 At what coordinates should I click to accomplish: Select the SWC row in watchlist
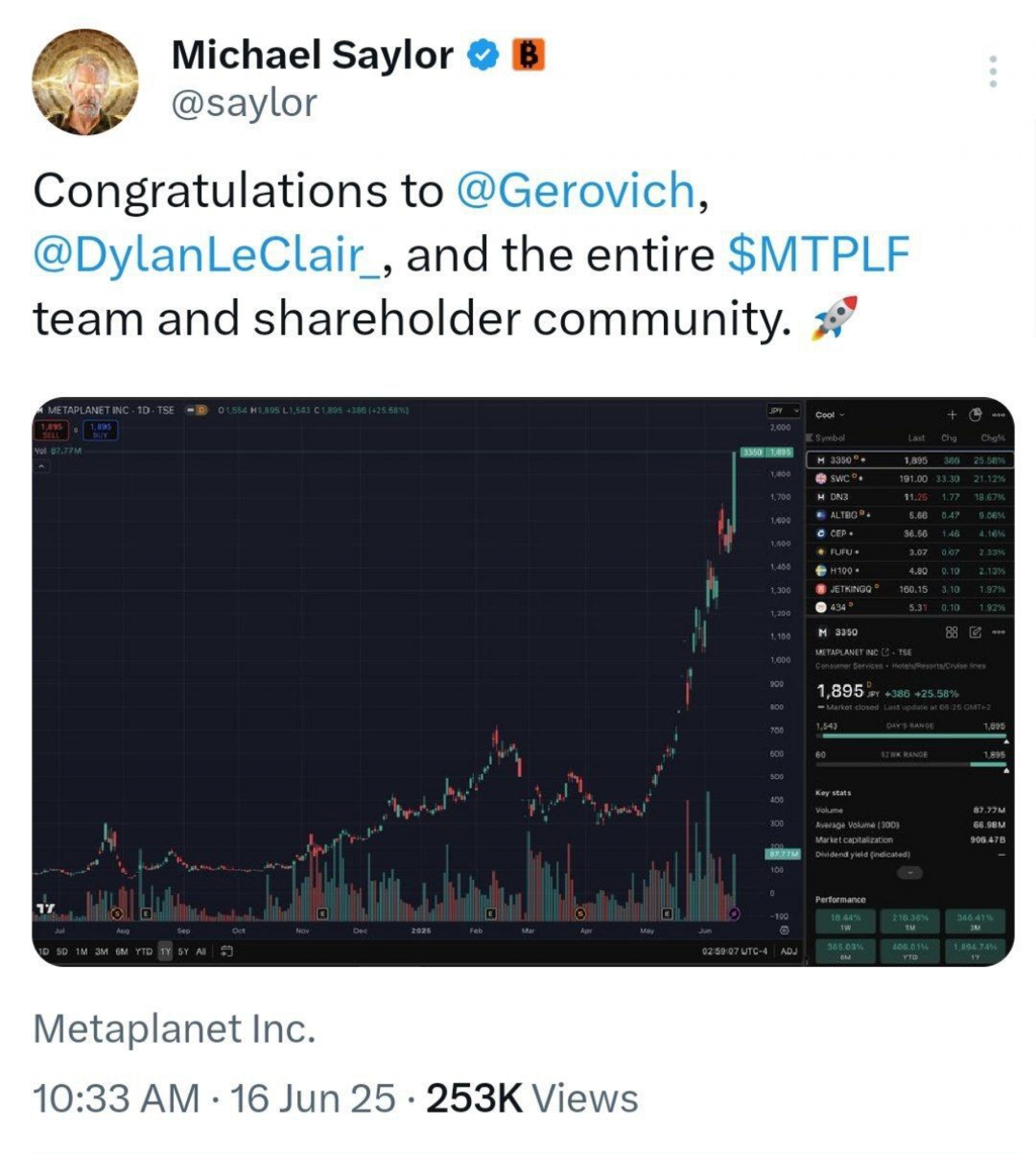point(910,479)
